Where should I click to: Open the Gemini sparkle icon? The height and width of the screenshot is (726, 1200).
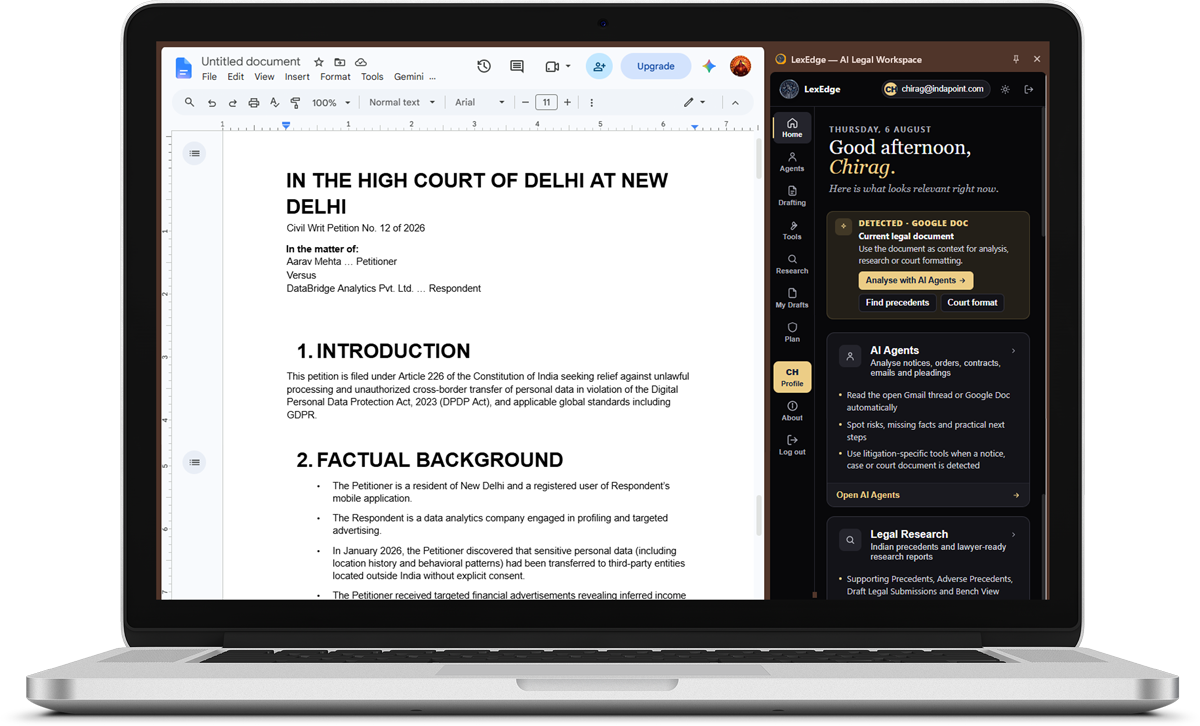coord(709,66)
